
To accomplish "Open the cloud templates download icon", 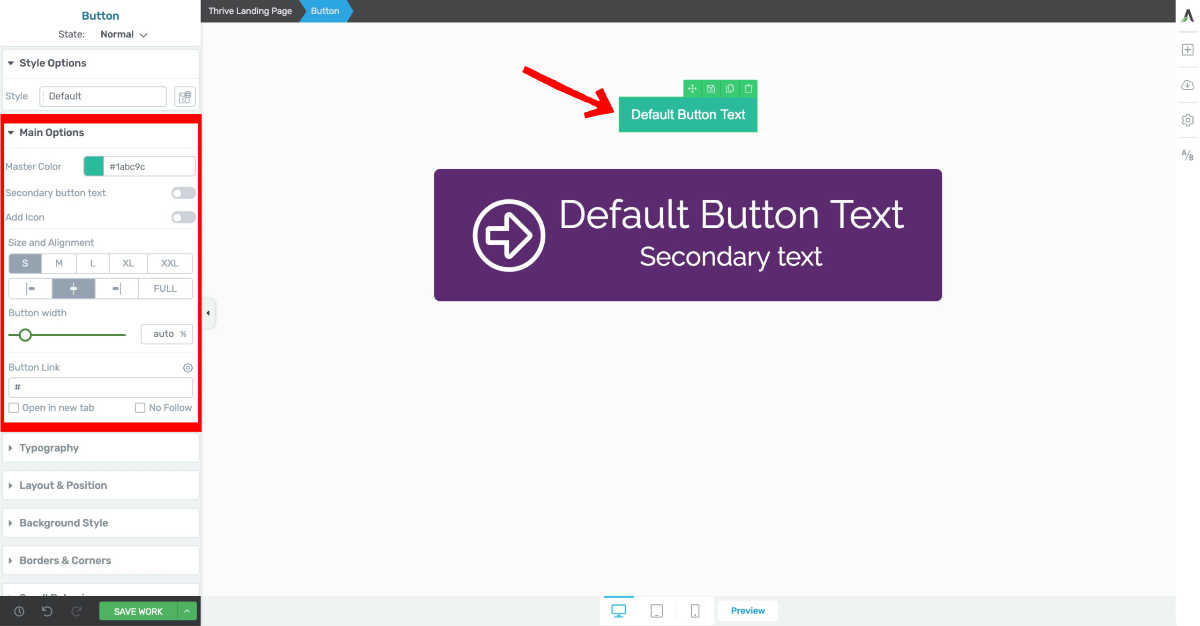I will pos(1187,85).
